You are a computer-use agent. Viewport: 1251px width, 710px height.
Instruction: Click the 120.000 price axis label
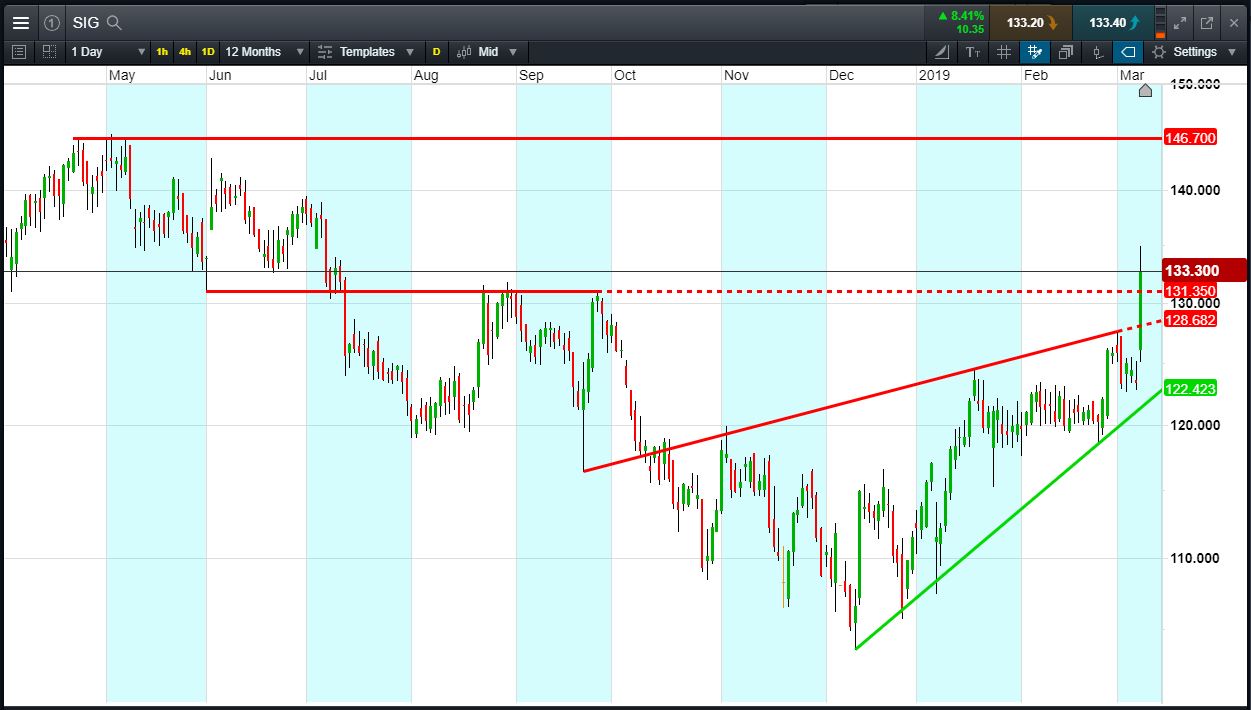point(1195,425)
